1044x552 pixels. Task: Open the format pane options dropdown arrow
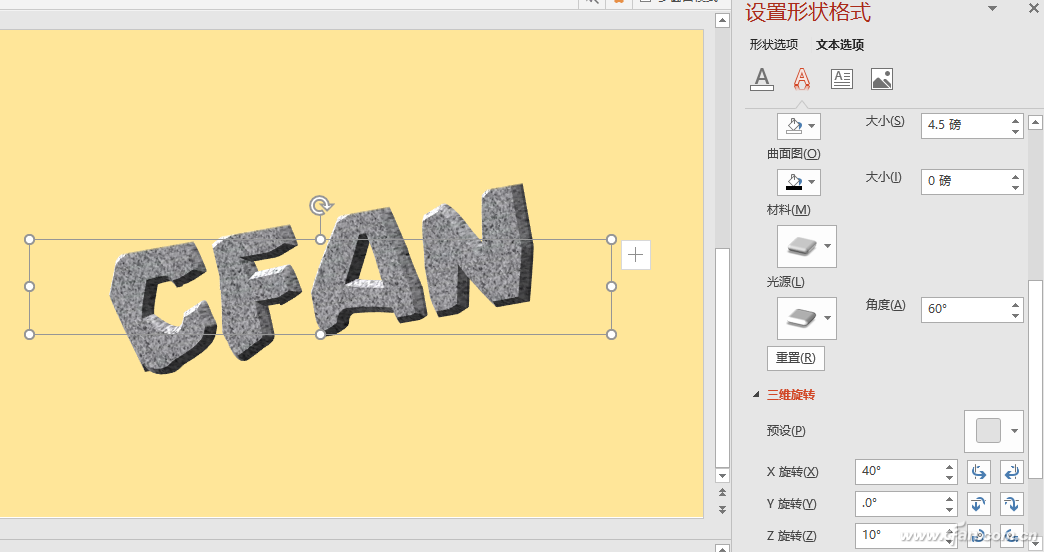(x=992, y=9)
